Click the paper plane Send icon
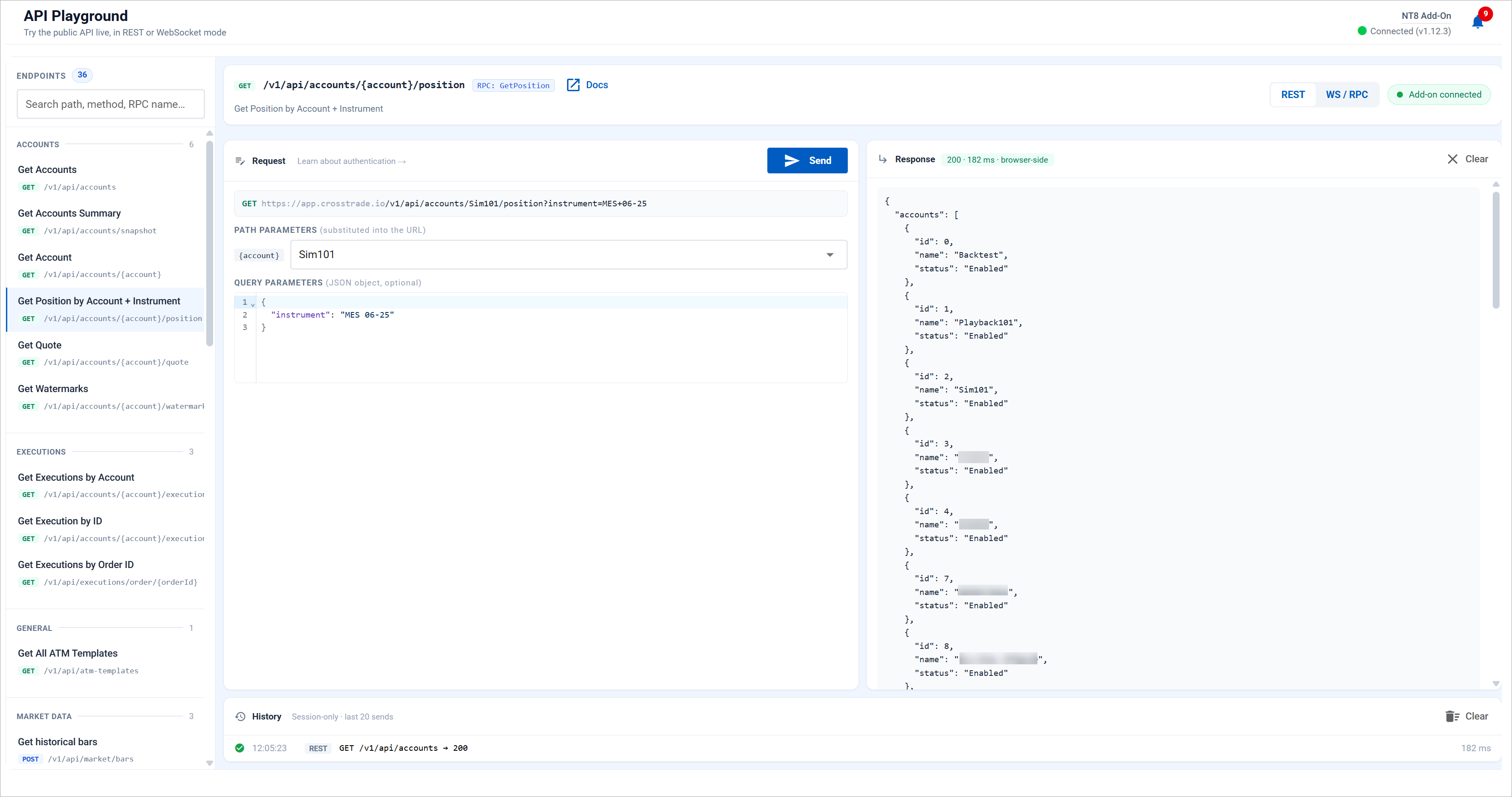Viewport: 1512px width, 797px height. 792,161
